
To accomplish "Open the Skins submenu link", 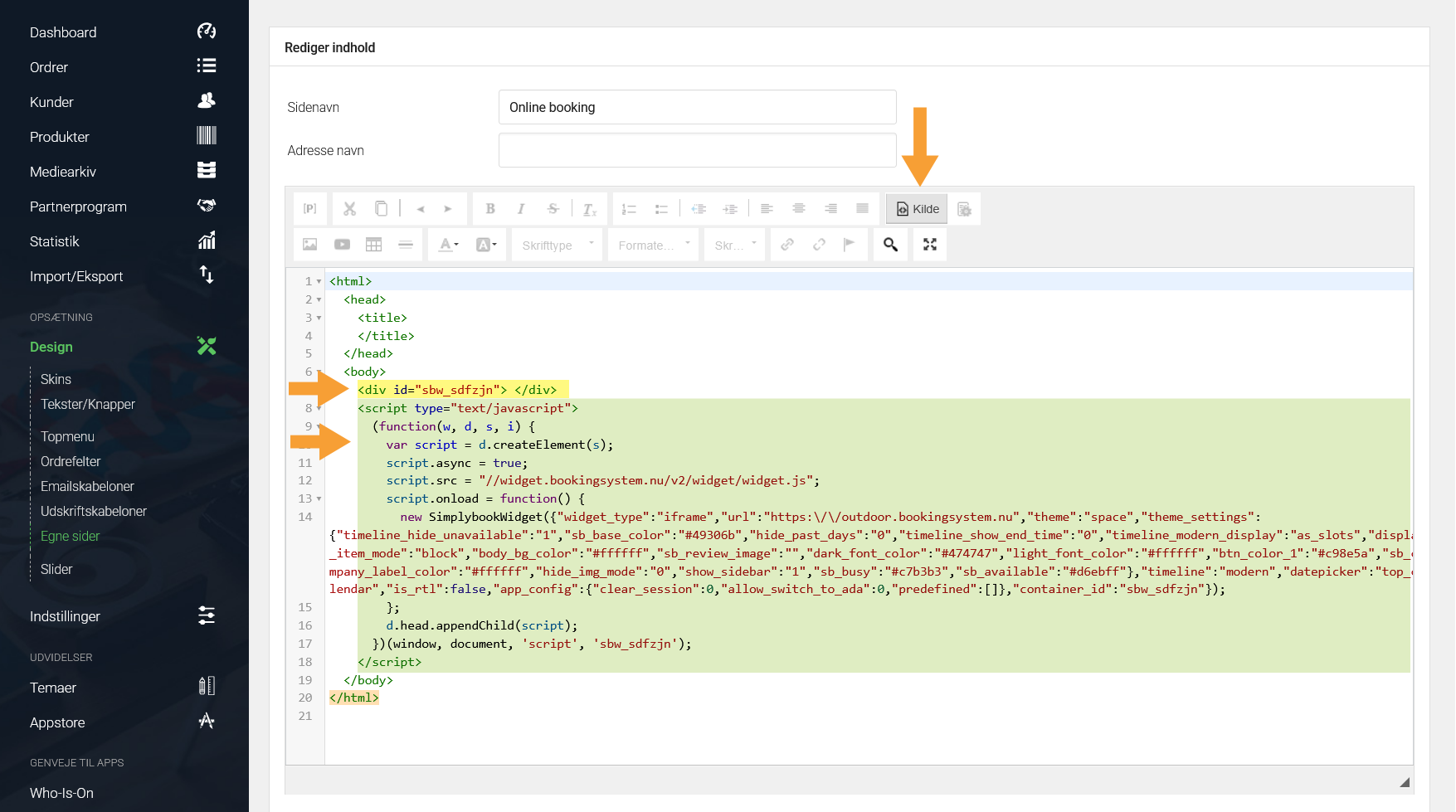I will [56, 379].
